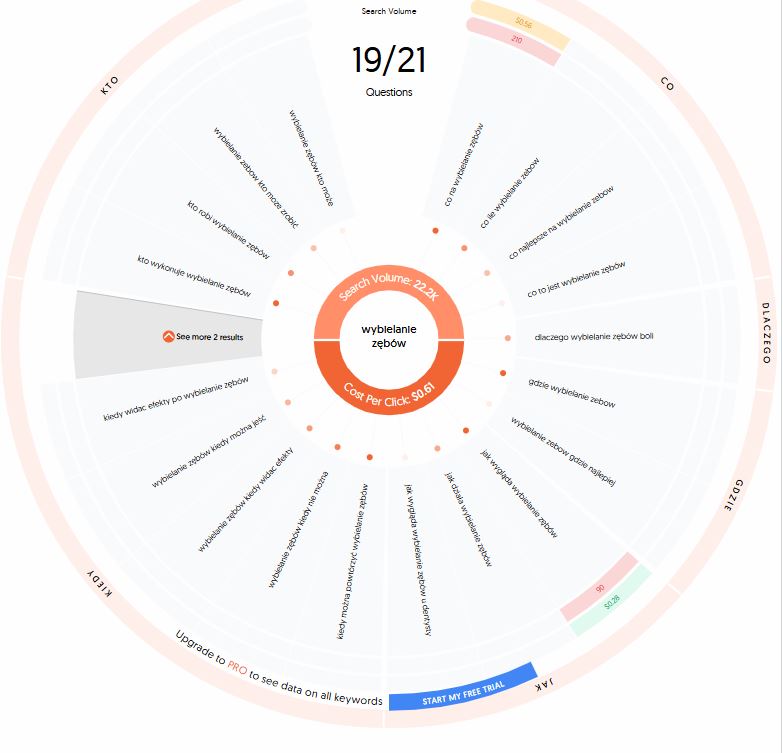
Task: Select the GDZIE category label
Action: click(735, 495)
